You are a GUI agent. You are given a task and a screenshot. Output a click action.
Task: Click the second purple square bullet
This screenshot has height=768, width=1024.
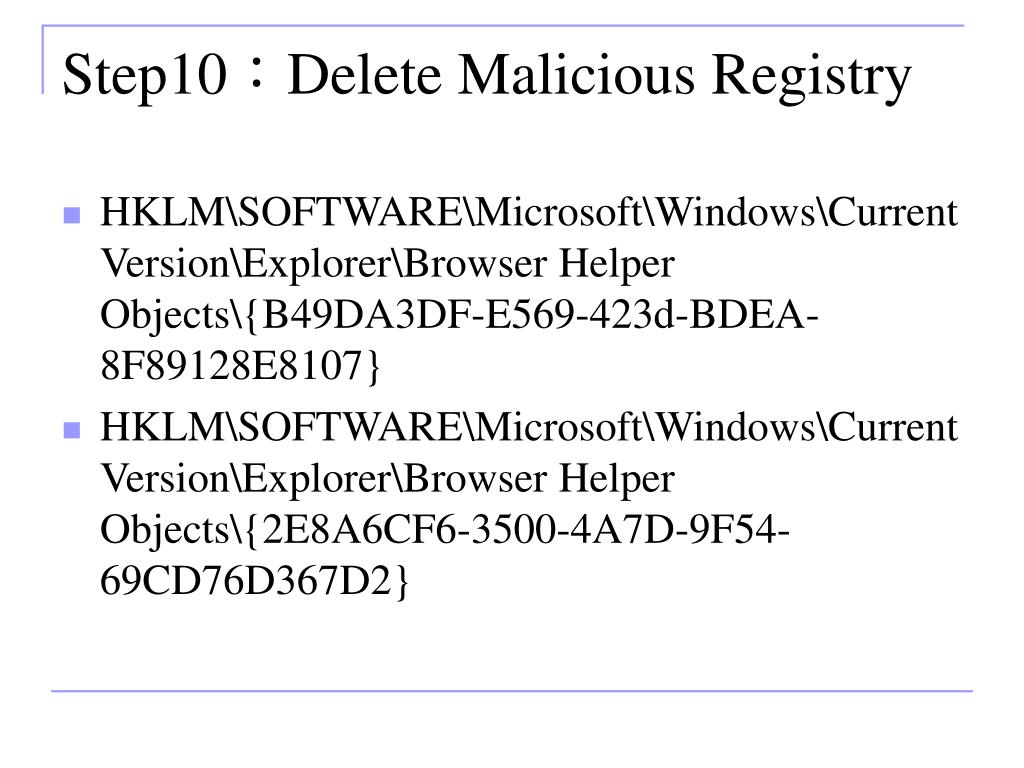click(x=72, y=430)
